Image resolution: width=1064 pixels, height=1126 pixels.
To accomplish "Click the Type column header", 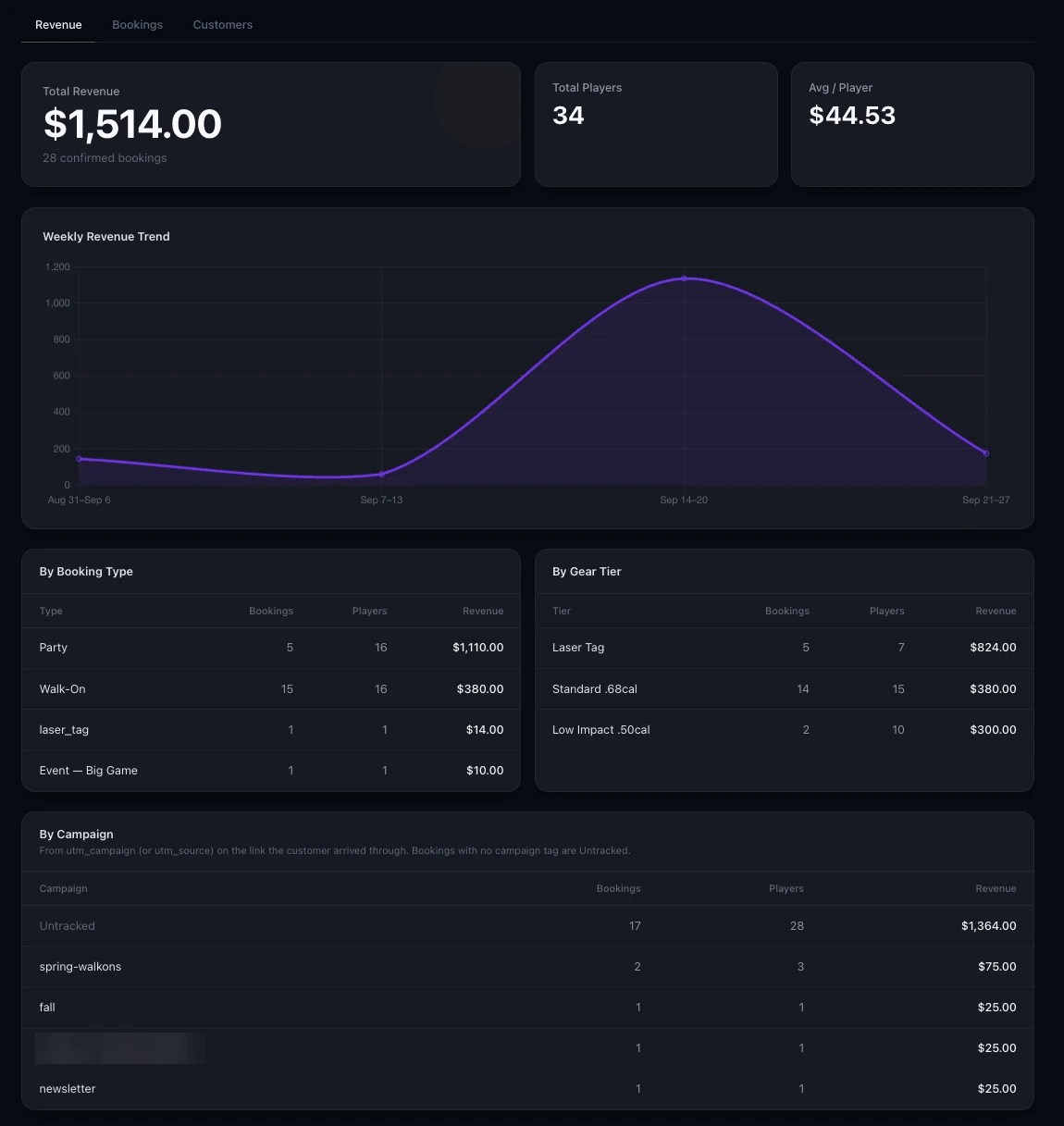I will click(x=51, y=612).
